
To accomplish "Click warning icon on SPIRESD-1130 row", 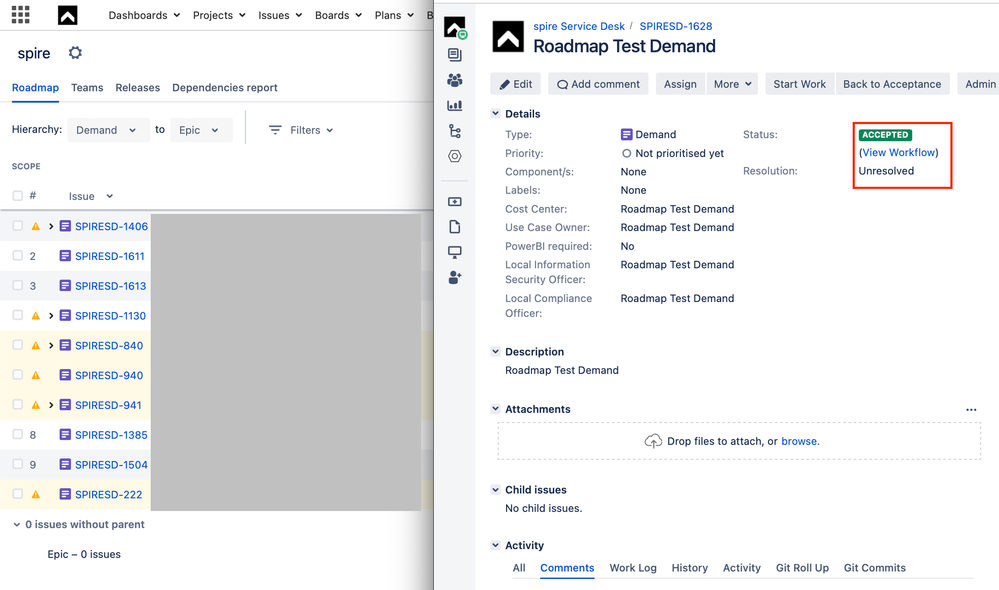I will [36, 315].
